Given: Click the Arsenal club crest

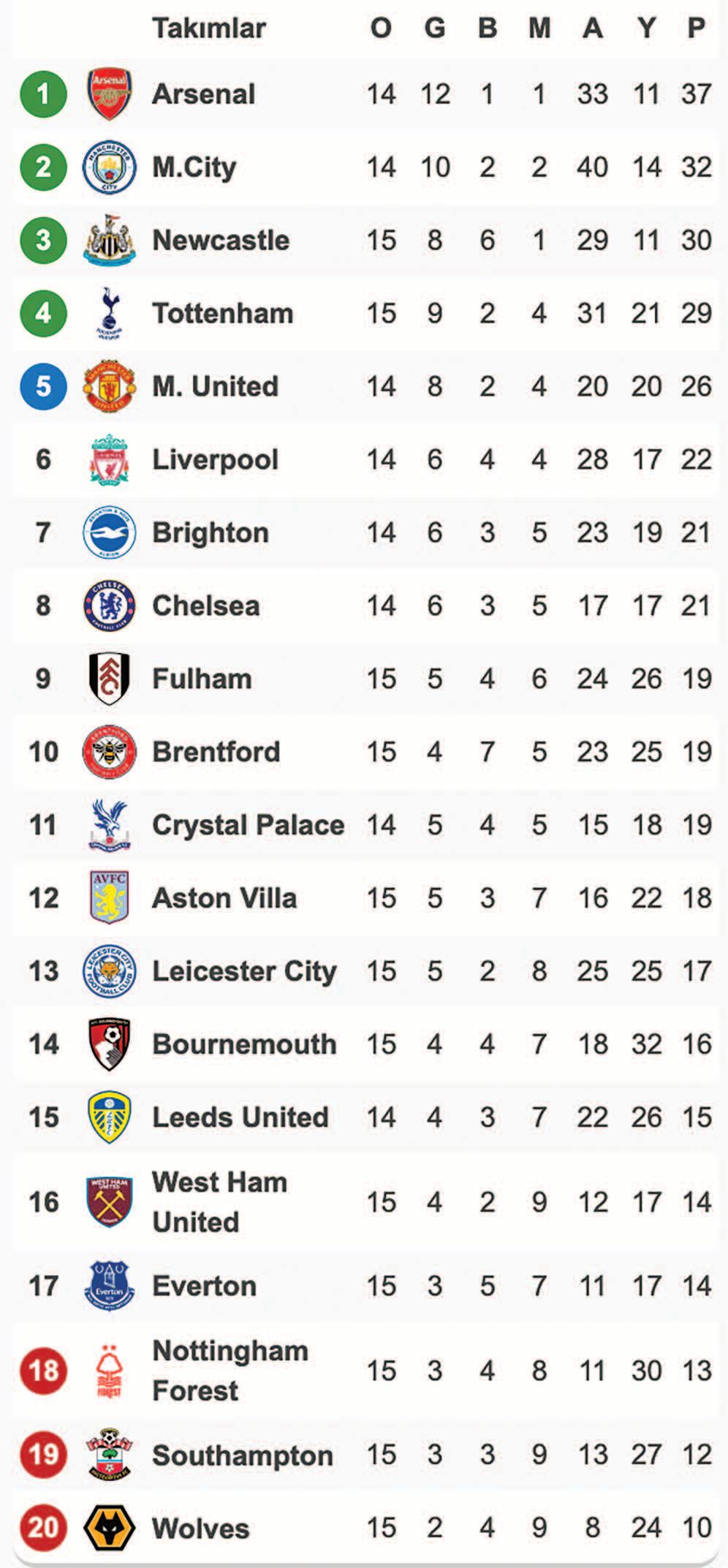Looking at the screenshot, I should point(109,94).
